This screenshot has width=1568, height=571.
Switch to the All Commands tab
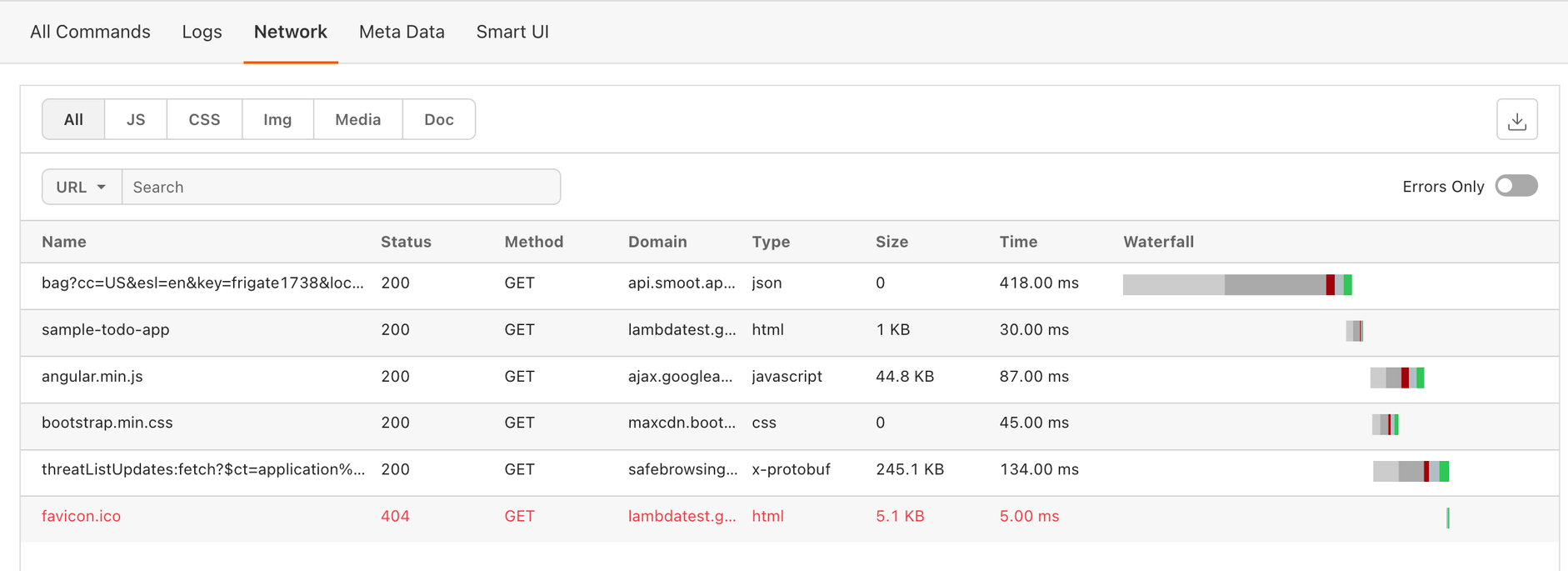[90, 32]
